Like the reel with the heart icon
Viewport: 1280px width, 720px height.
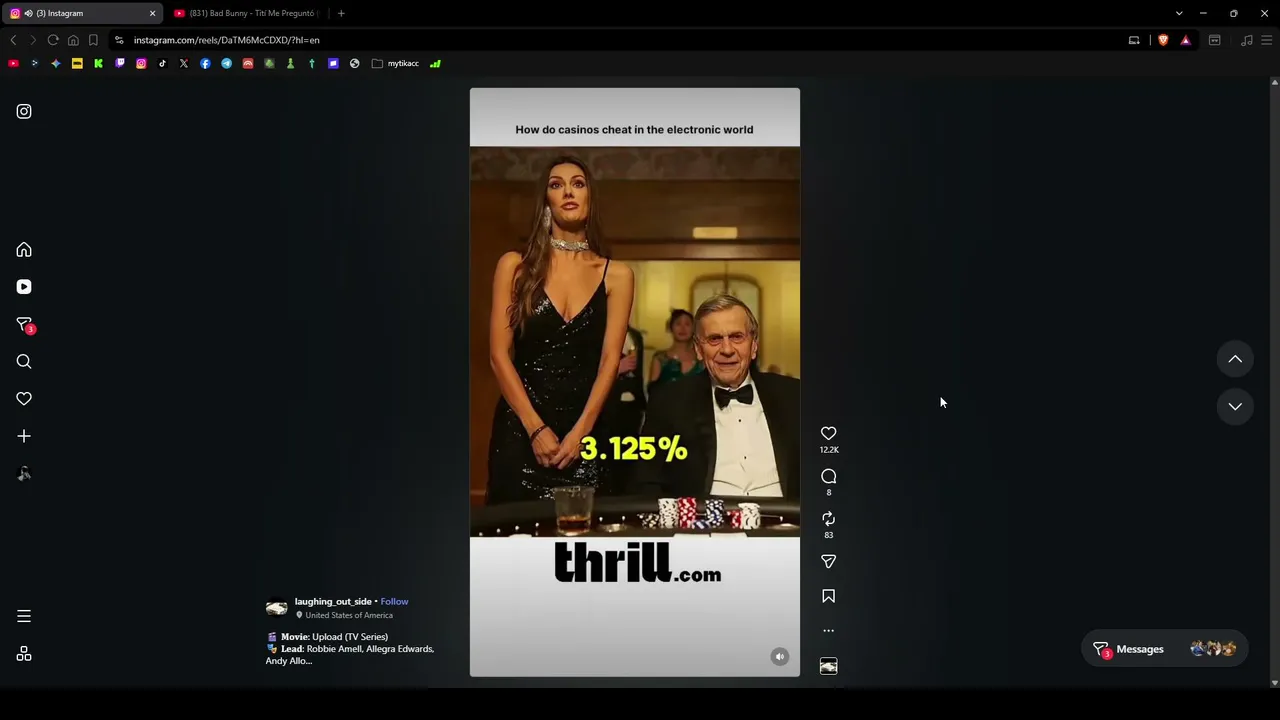828,433
